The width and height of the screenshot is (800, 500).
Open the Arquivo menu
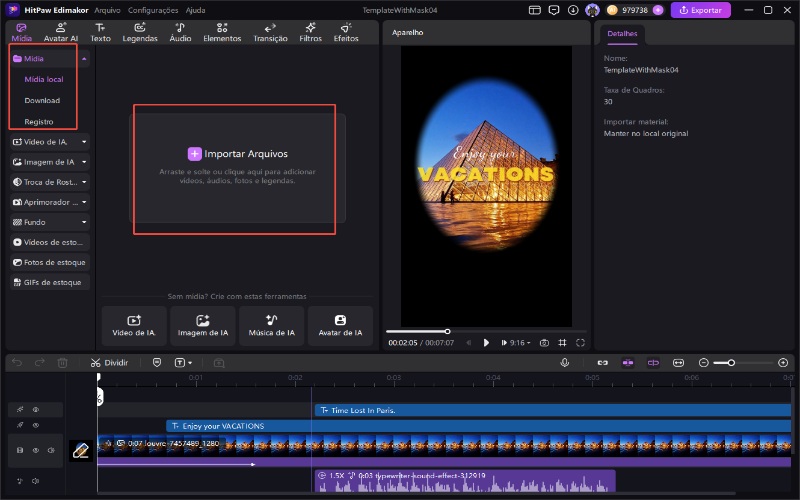click(107, 10)
